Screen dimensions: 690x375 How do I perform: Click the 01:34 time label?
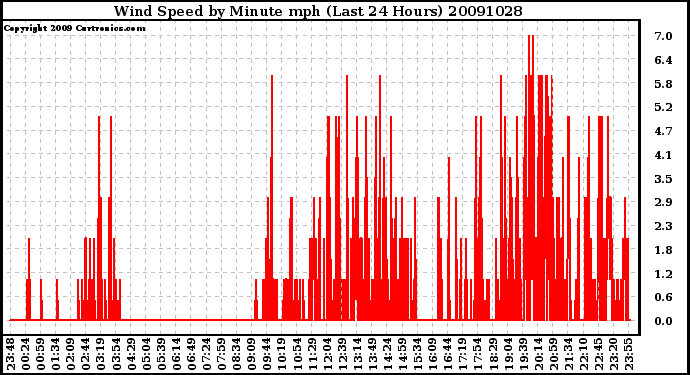pyautogui.click(x=56, y=354)
